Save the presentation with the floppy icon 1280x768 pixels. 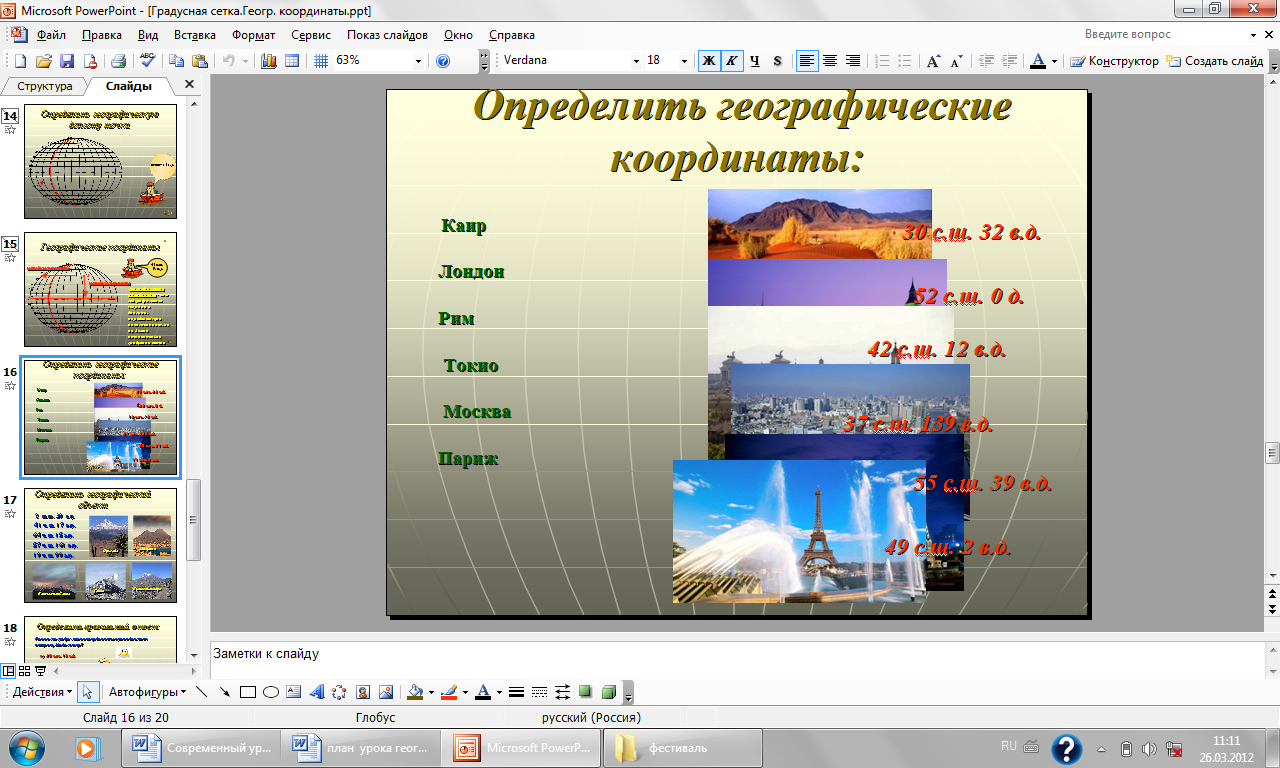point(66,61)
